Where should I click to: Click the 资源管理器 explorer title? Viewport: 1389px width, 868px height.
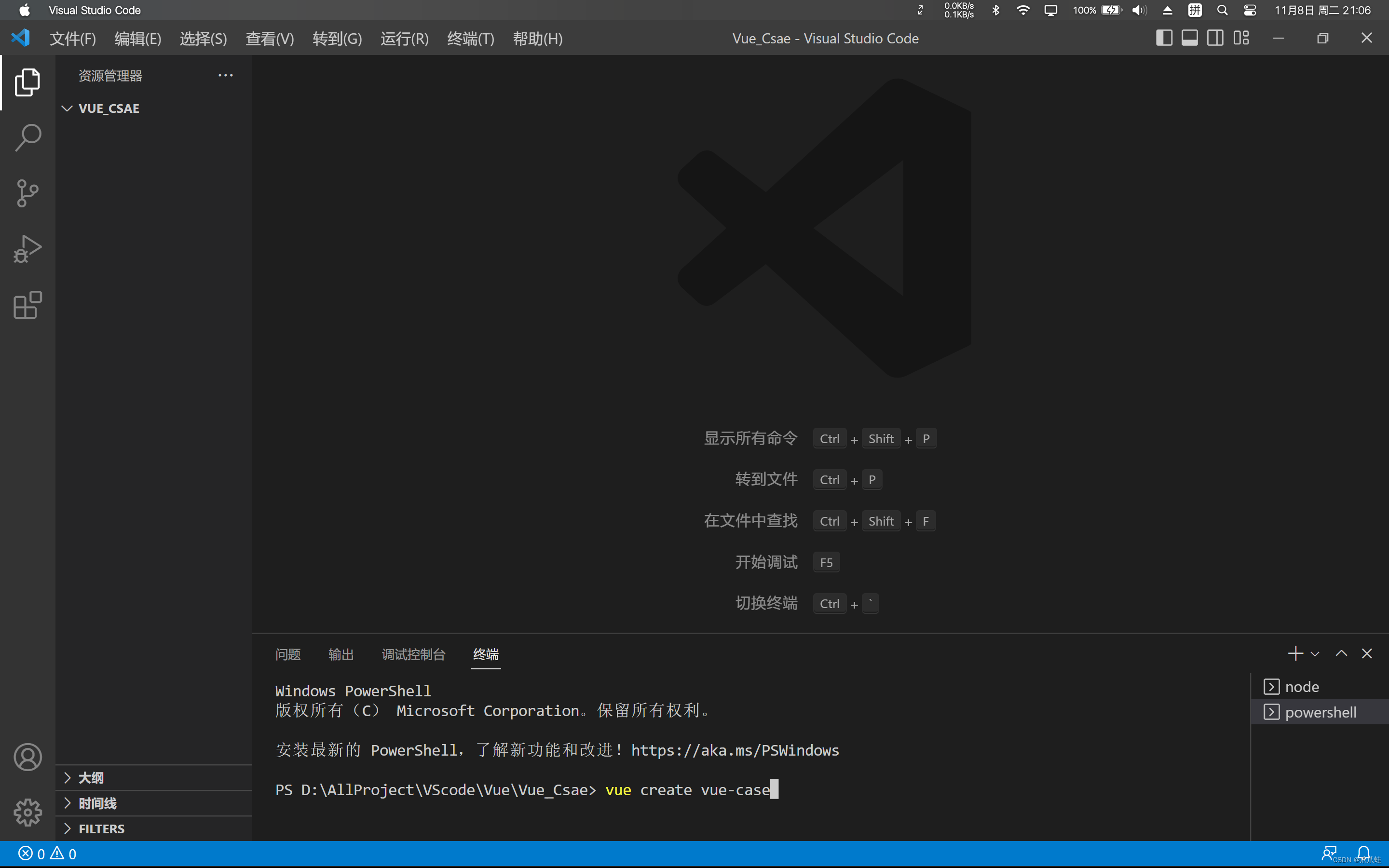pos(110,75)
